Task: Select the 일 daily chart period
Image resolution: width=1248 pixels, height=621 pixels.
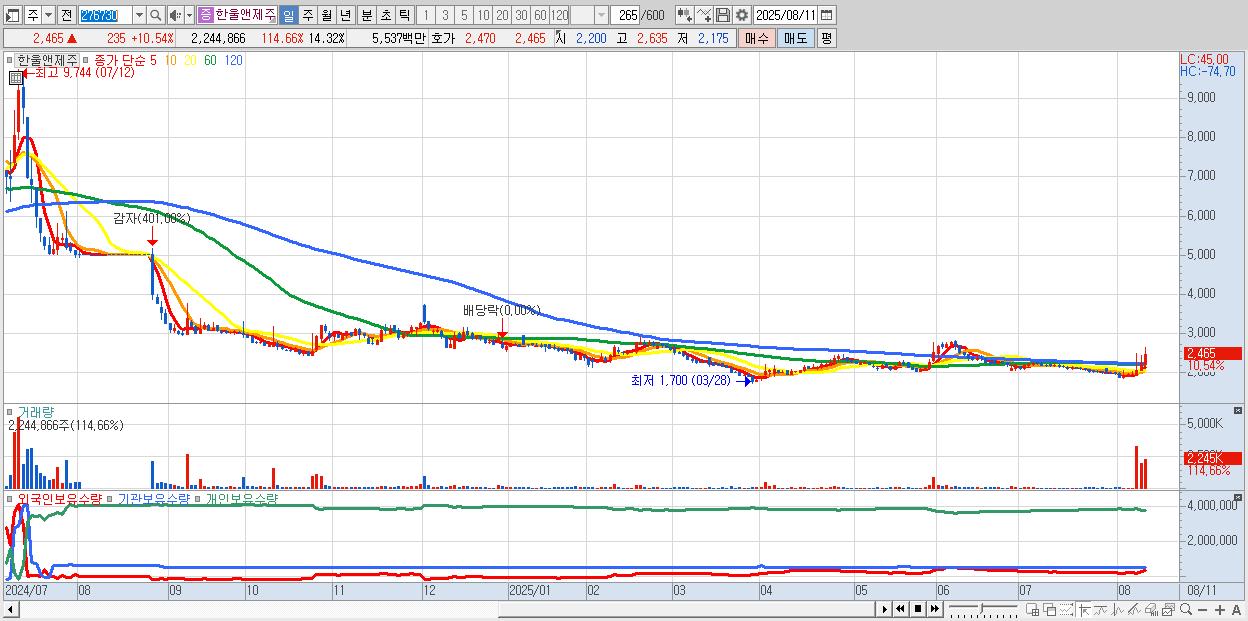Action: click(x=288, y=15)
